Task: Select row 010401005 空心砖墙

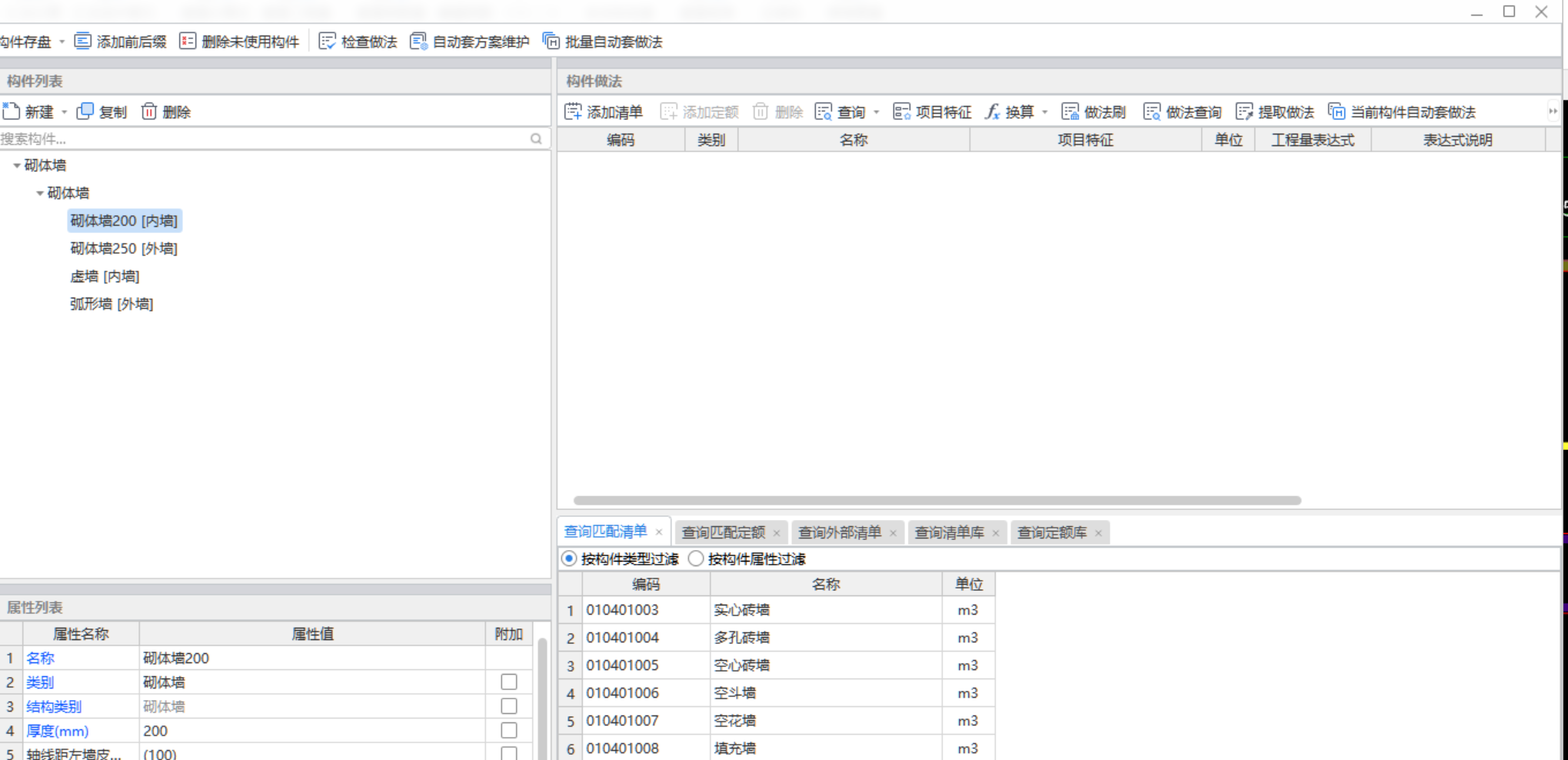Action: tap(777, 665)
